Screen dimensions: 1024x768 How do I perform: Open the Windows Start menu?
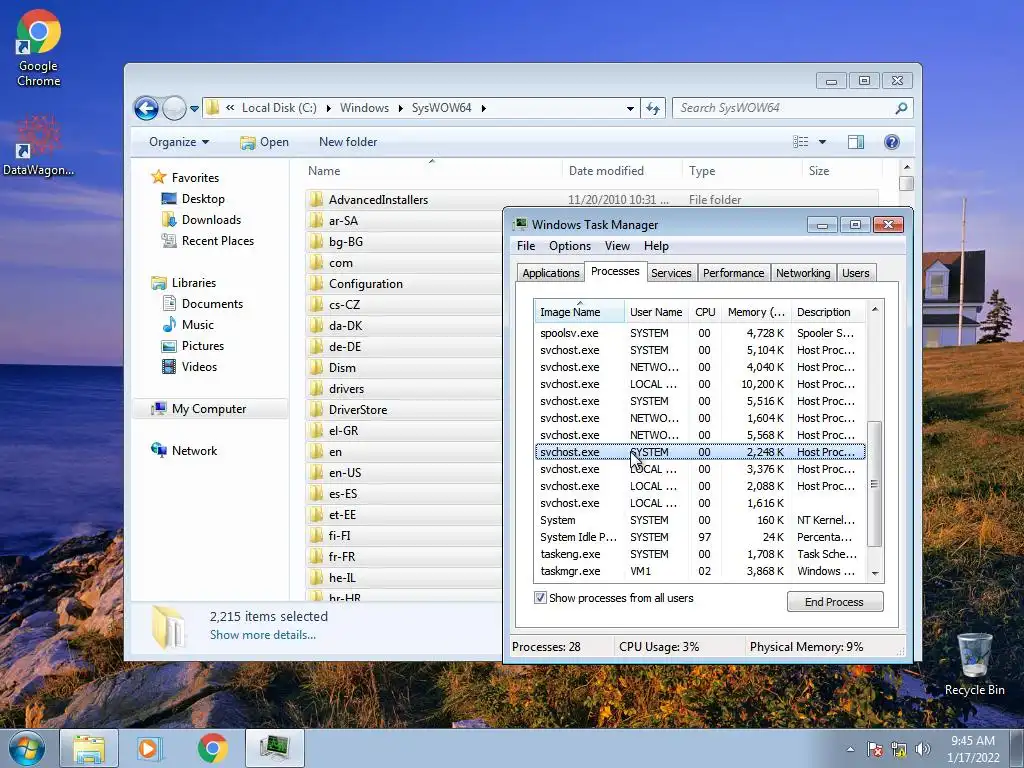tap(27, 748)
